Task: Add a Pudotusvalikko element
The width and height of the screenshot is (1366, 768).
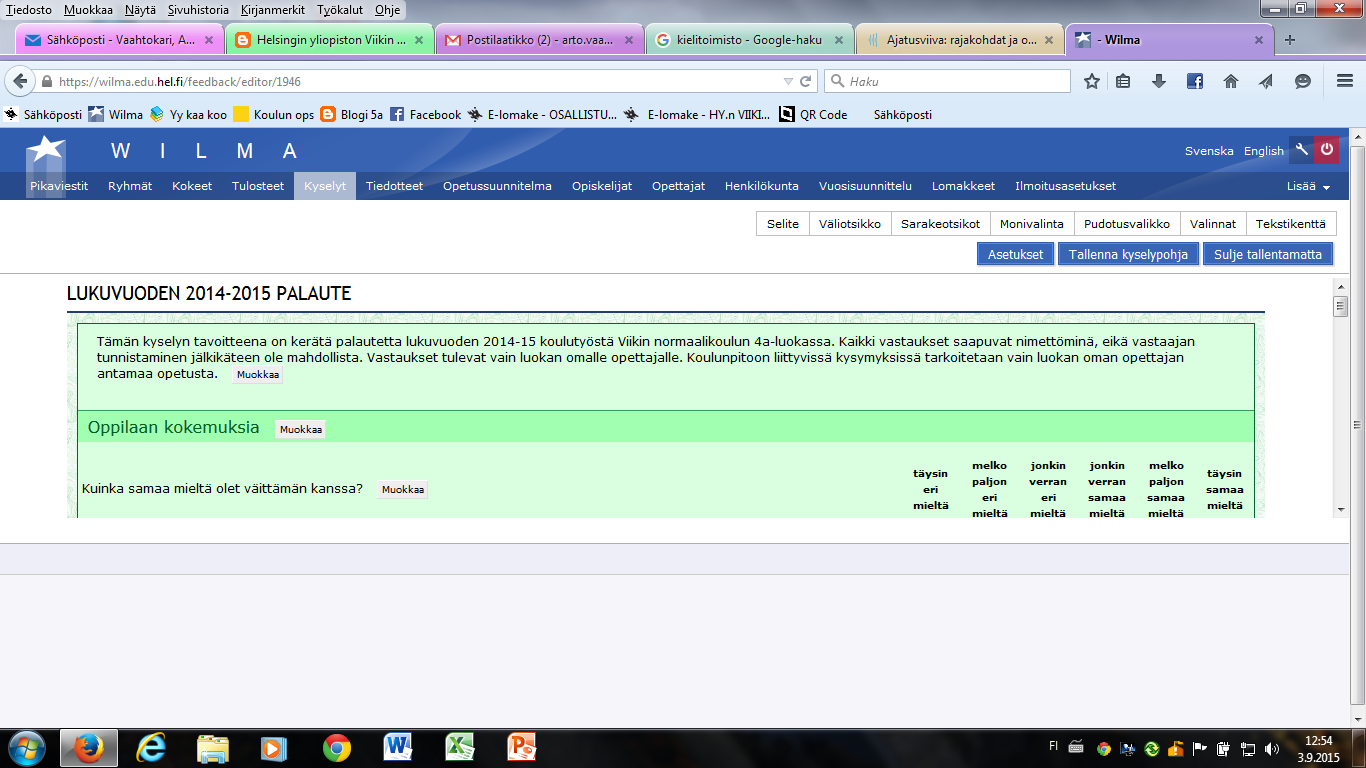Action: click(1128, 224)
